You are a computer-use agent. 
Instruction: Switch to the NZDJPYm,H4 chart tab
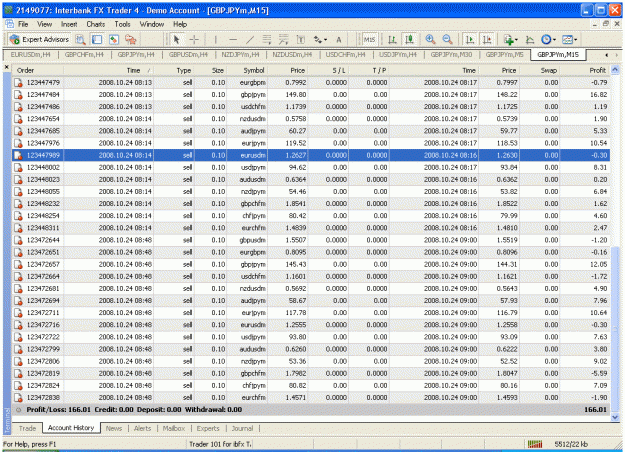tap(240, 55)
